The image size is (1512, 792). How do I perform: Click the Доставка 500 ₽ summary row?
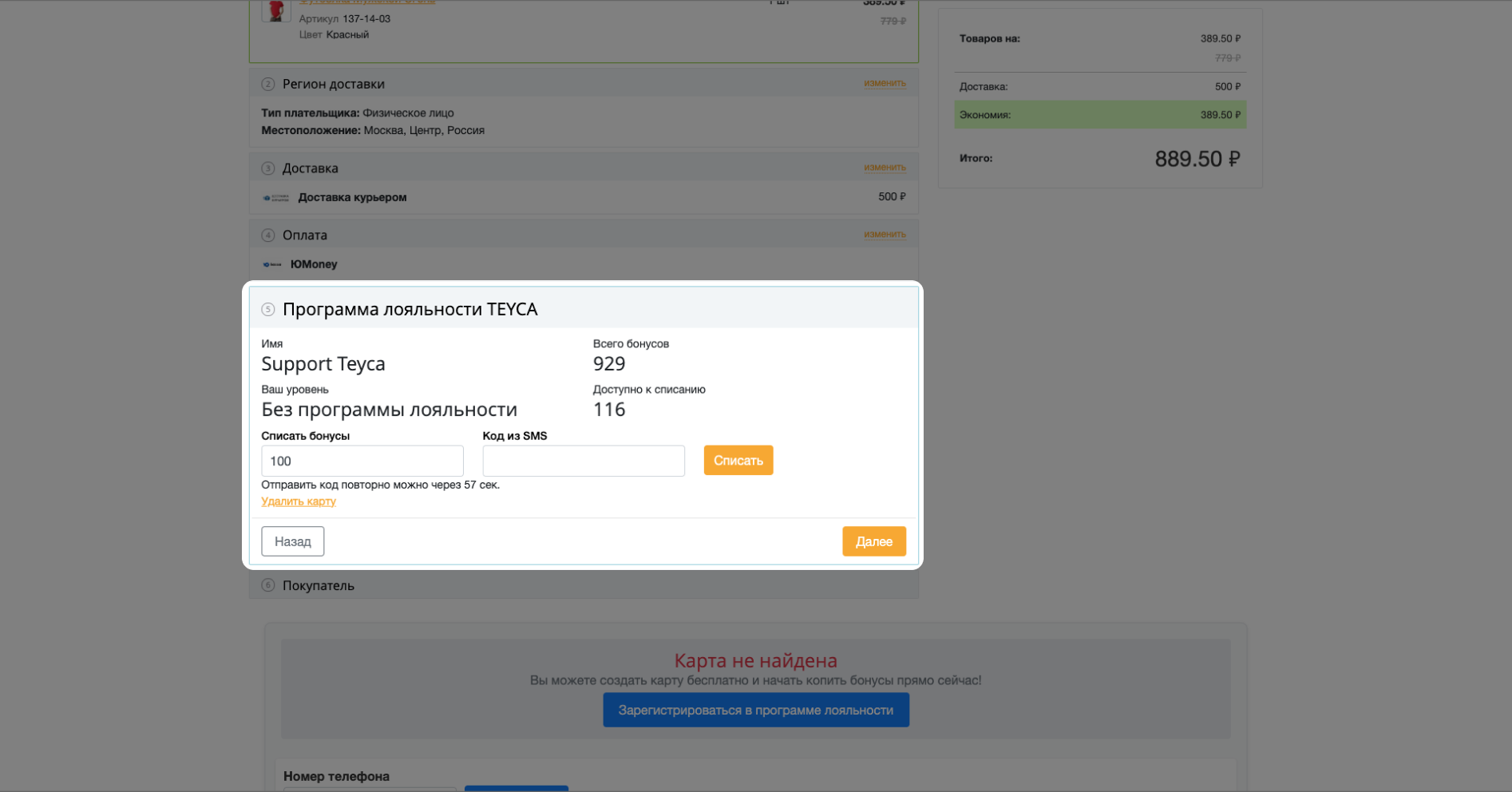click(1100, 86)
